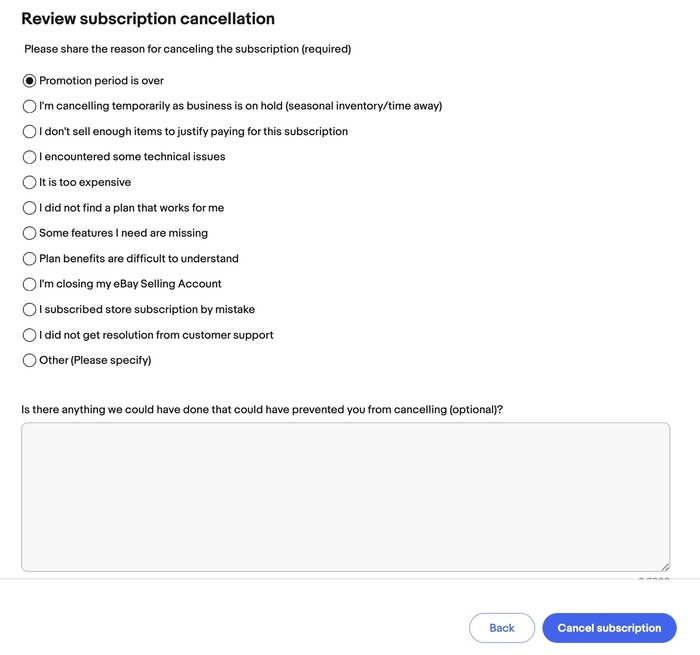Screen dimensions: 700x655
Task: Pick 'Plan benefits are difficult to understand'
Action: 30,259
